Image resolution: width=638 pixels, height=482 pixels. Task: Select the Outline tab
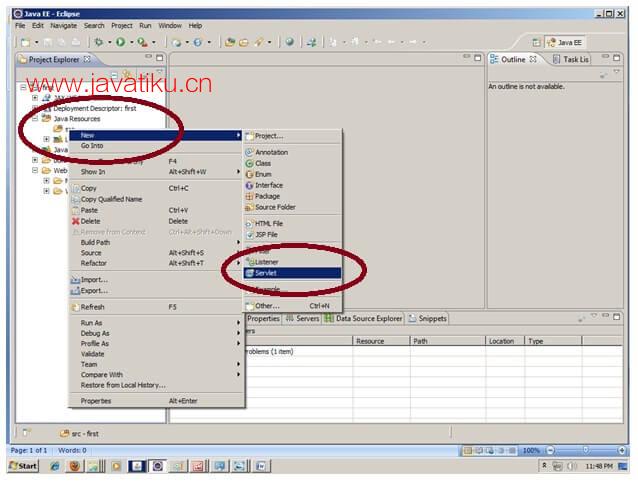point(513,59)
